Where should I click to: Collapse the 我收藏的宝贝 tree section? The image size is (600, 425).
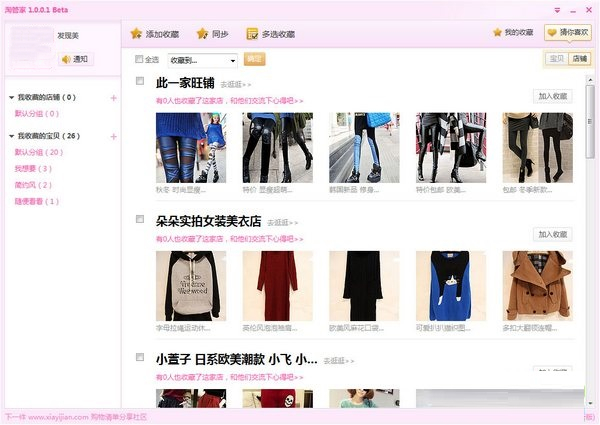[x=11, y=135]
